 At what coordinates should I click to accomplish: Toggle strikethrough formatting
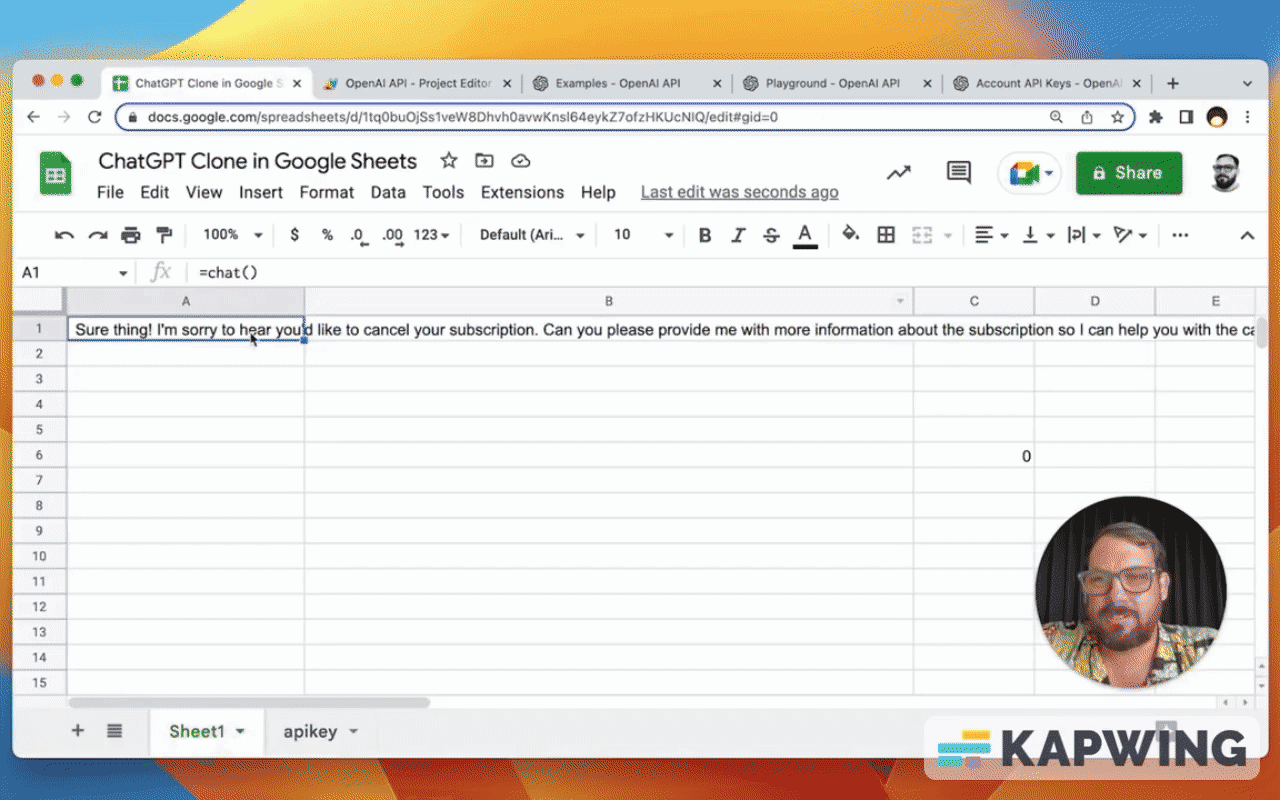(771, 235)
